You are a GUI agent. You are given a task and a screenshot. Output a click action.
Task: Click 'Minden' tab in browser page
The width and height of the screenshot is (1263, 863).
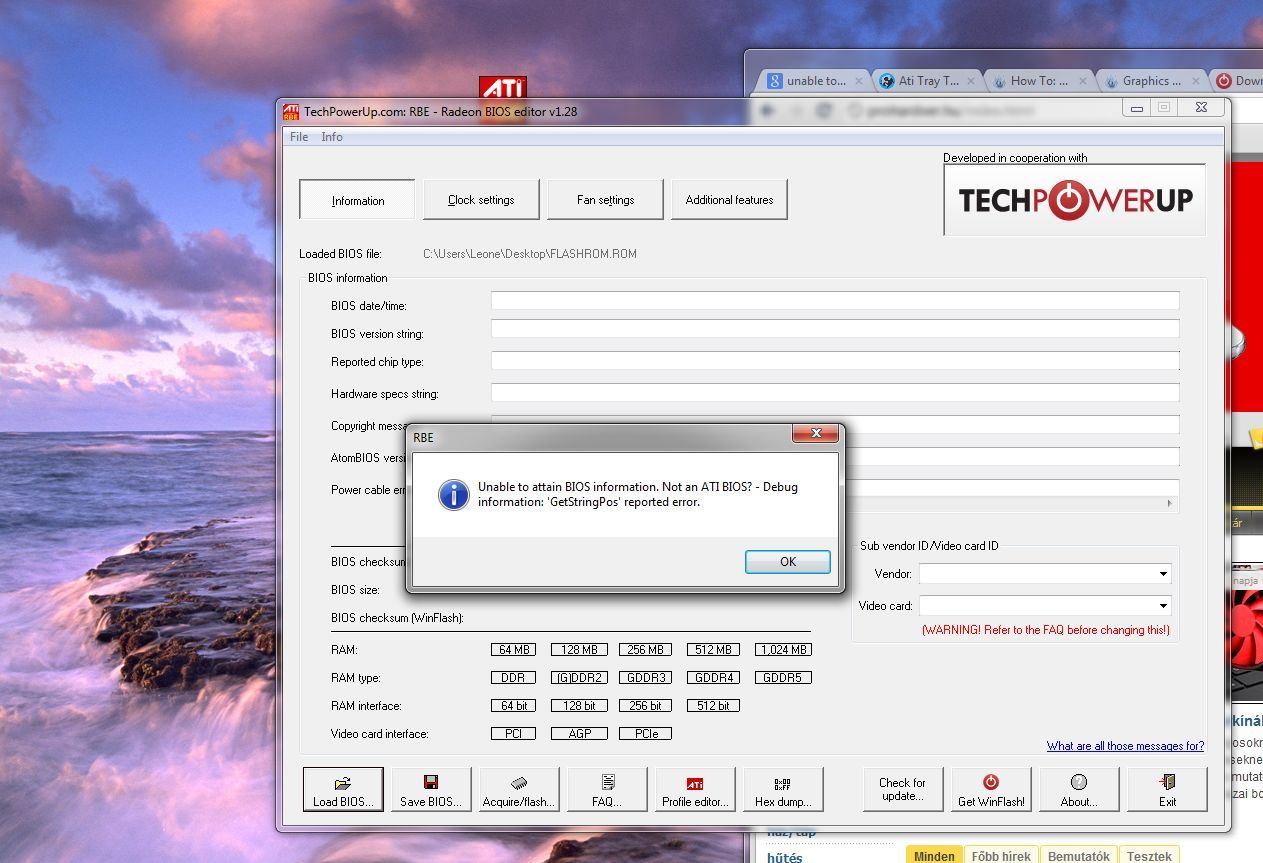pyautogui.click(x=934, y=856)
